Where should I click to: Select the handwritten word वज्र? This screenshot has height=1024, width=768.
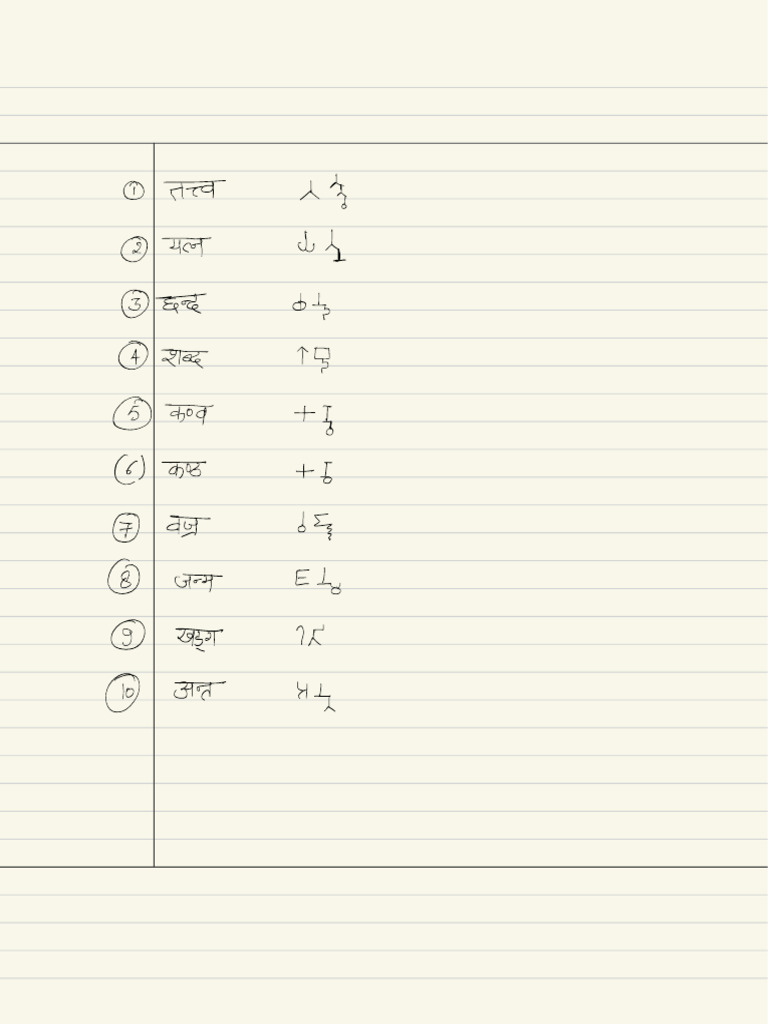(x=188, y=526)
